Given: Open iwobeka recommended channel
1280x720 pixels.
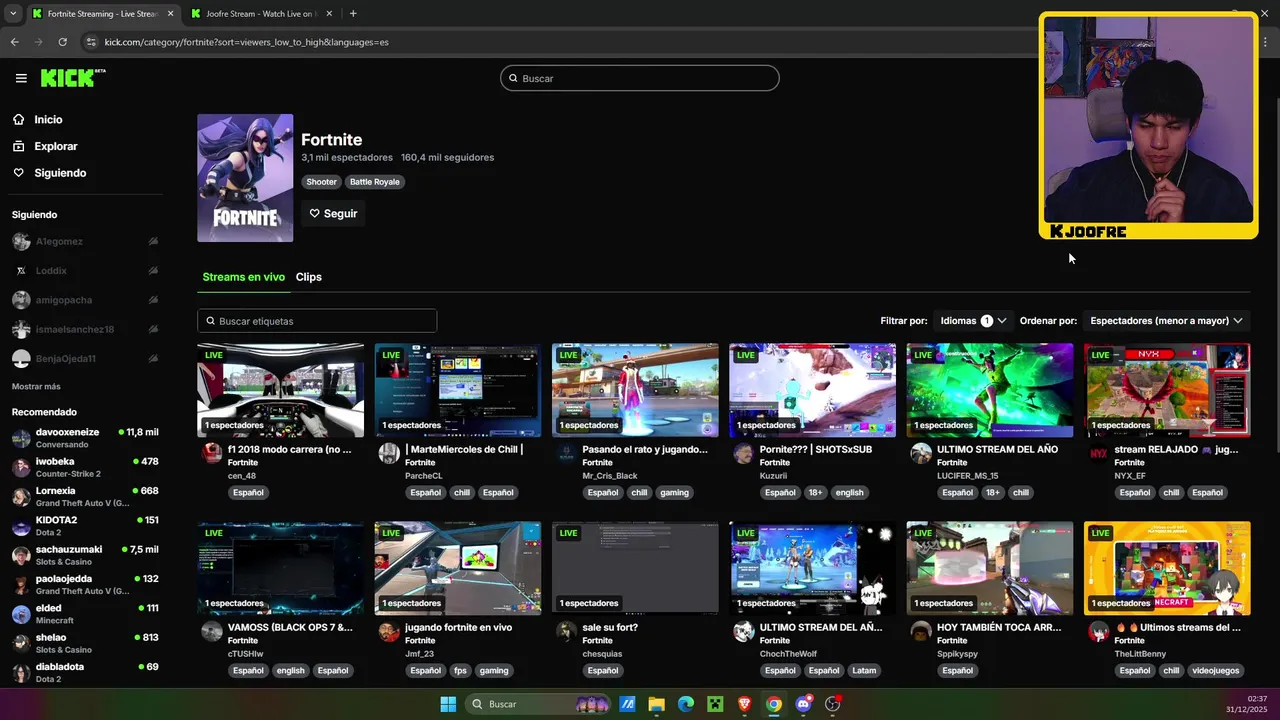Looking at the screenshot, I should 85,467.
